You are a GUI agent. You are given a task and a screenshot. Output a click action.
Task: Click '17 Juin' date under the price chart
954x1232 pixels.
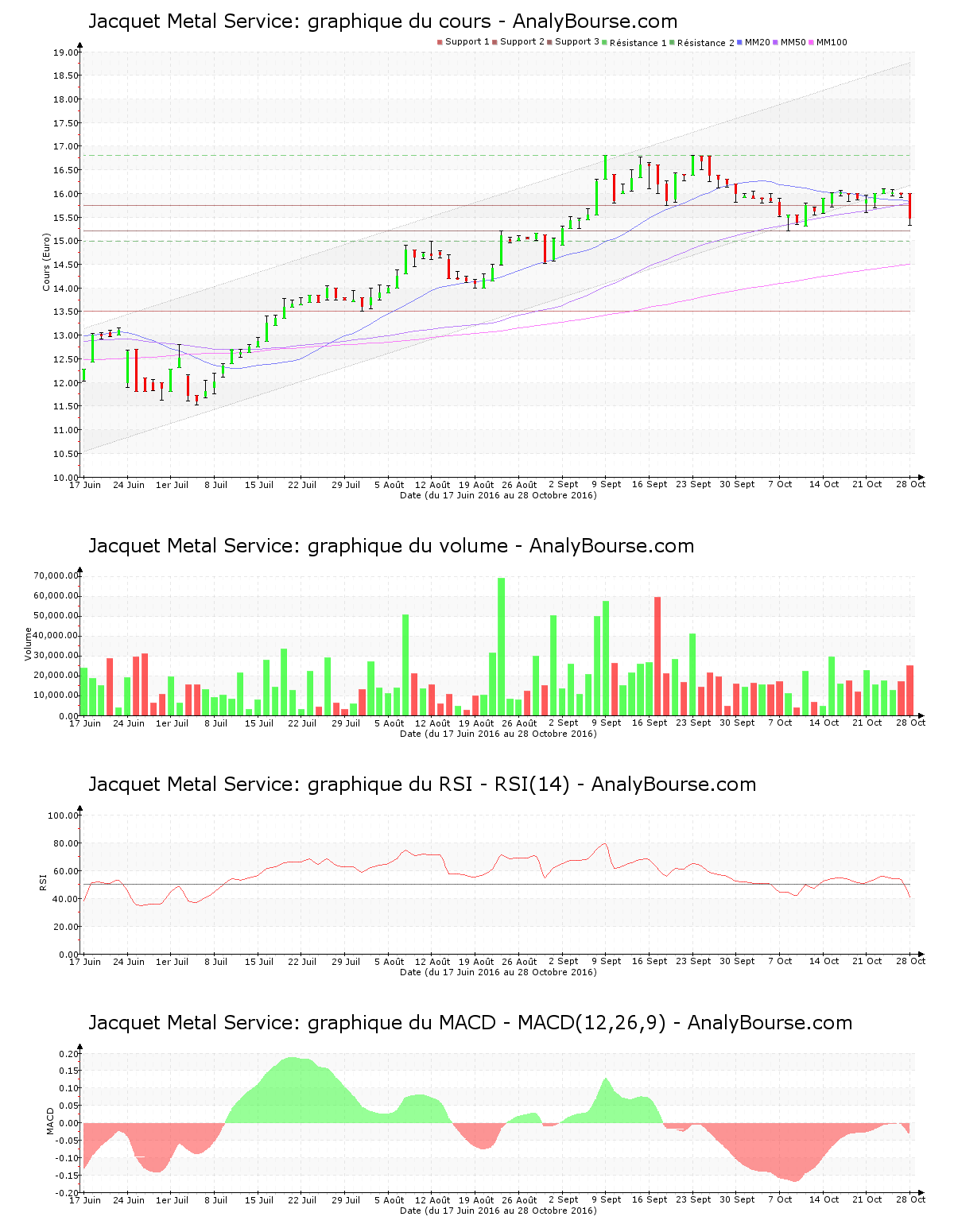point(85,485)
